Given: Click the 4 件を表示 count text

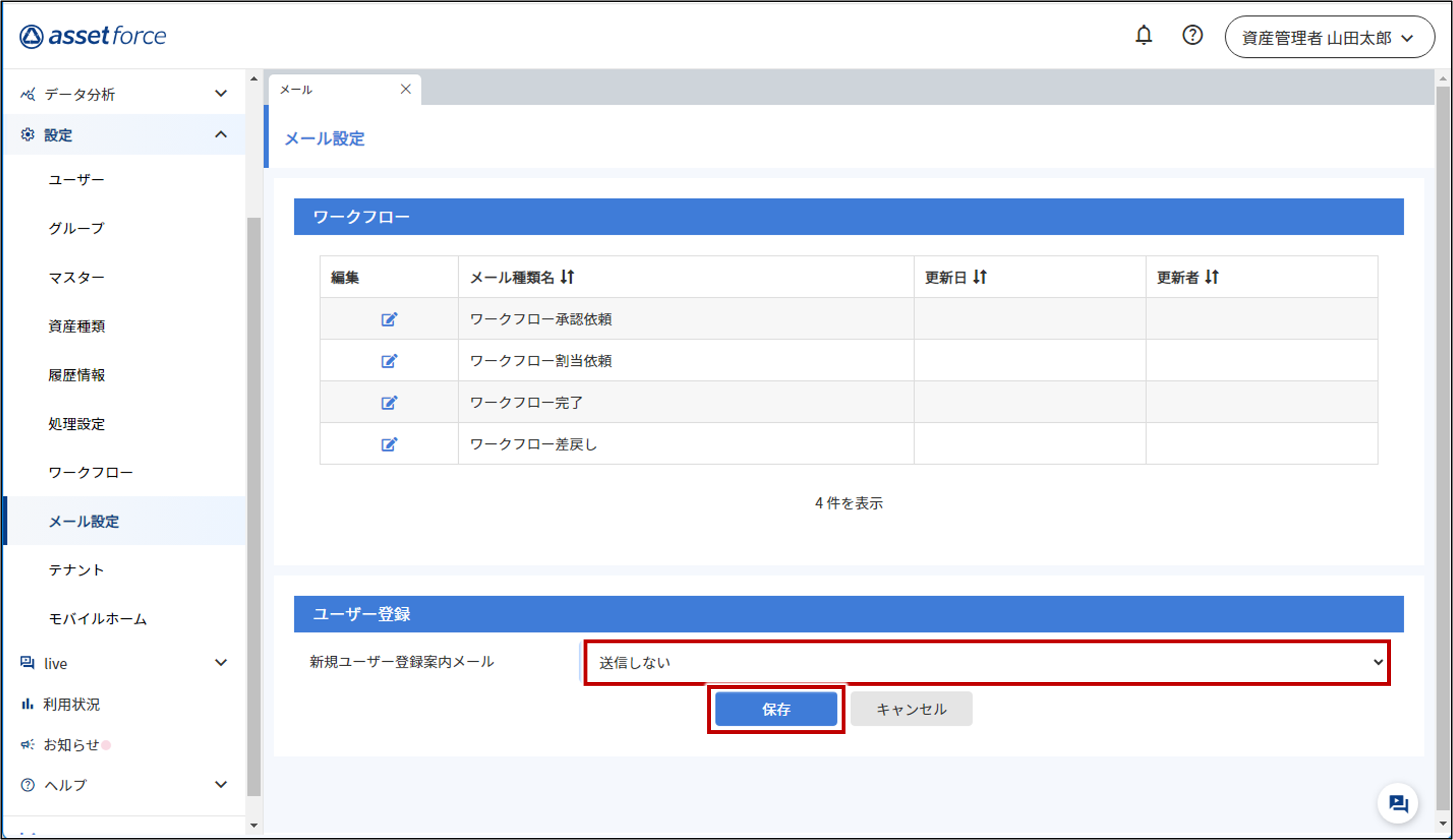Looking at the screenshot, I should [x=849, y=503].
